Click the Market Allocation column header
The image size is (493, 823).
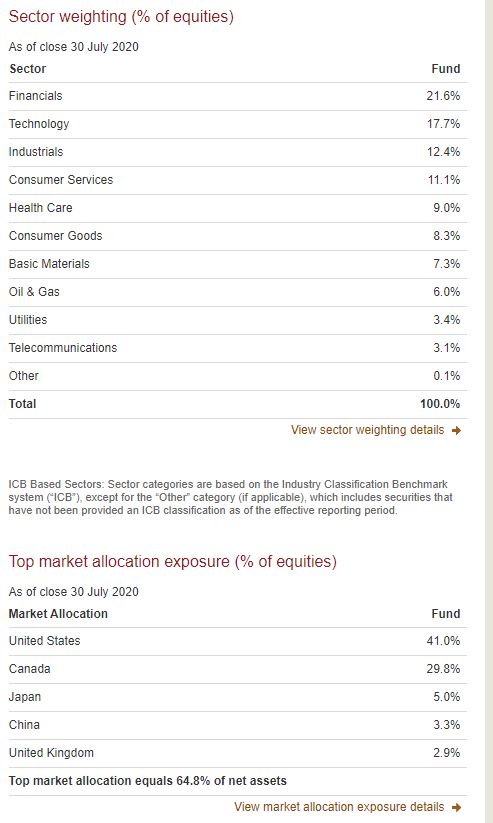click(x=58, y=614)
